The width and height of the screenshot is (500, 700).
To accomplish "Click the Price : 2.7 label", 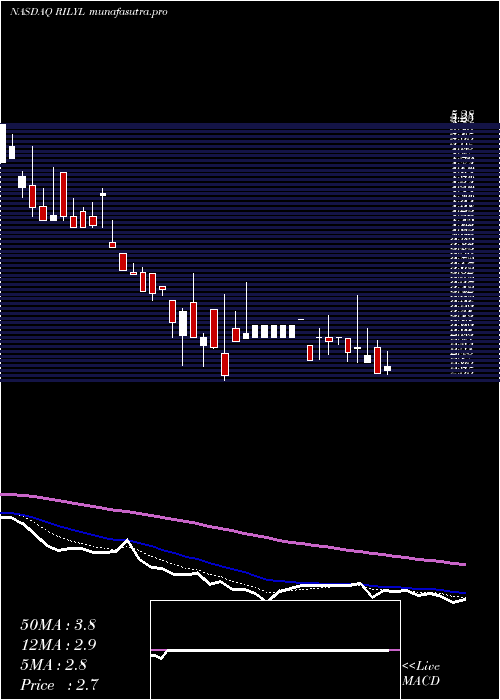I will 59,684.
